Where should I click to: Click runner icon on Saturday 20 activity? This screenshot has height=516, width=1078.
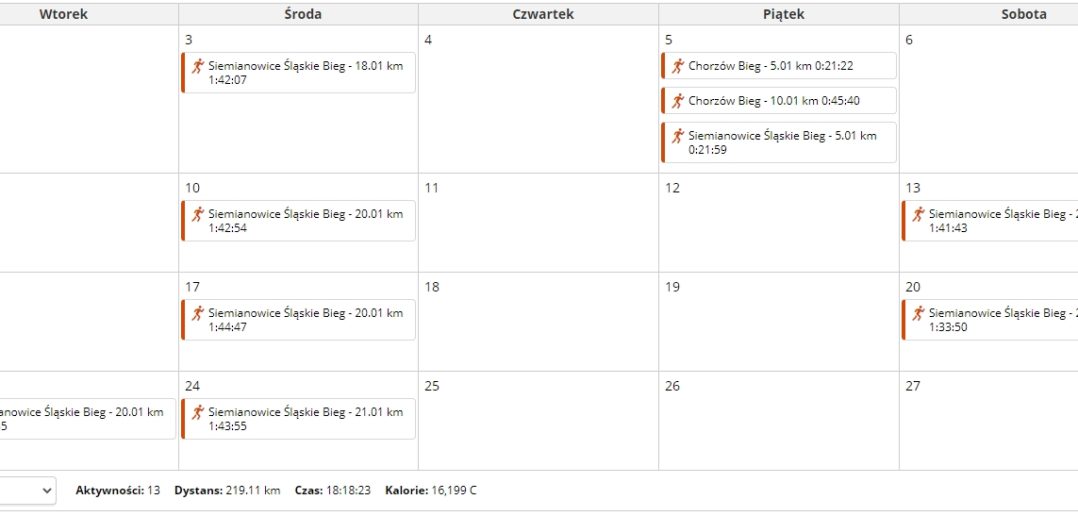click(x=918, y=313)
